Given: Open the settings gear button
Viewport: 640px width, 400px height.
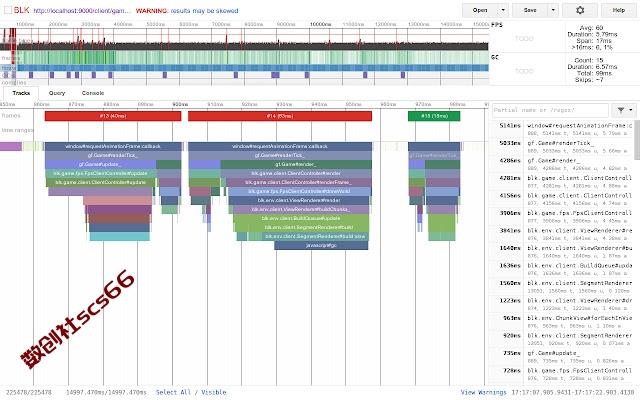Looking at the screenshot, I should 580,10.
